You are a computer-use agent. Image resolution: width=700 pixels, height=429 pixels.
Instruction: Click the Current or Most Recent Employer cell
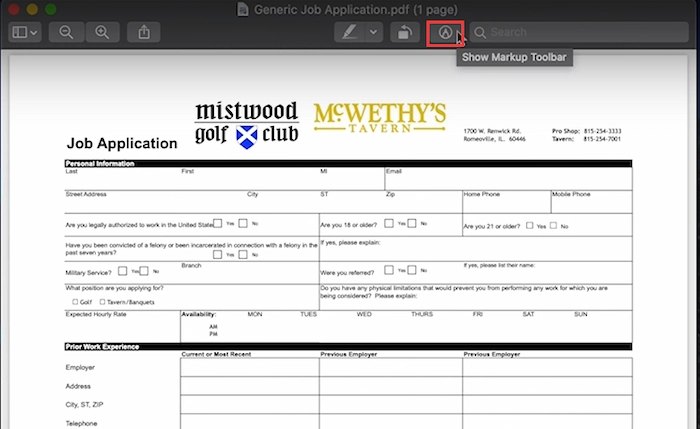tap(250, 367)
